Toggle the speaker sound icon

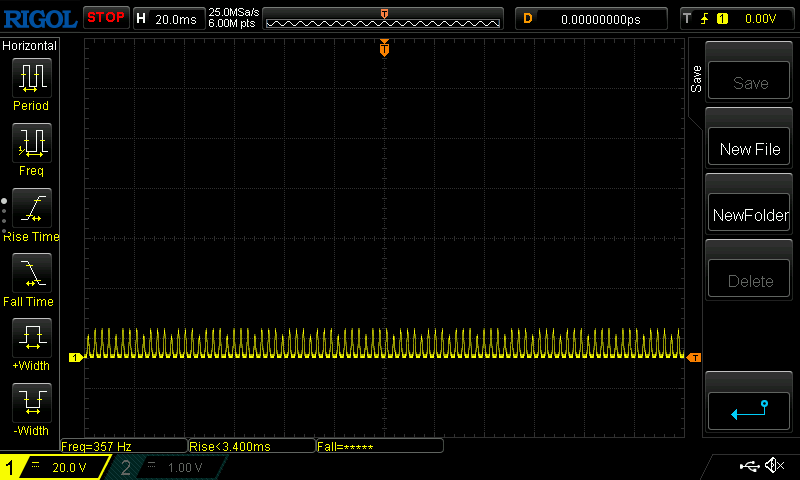(774, 466)
